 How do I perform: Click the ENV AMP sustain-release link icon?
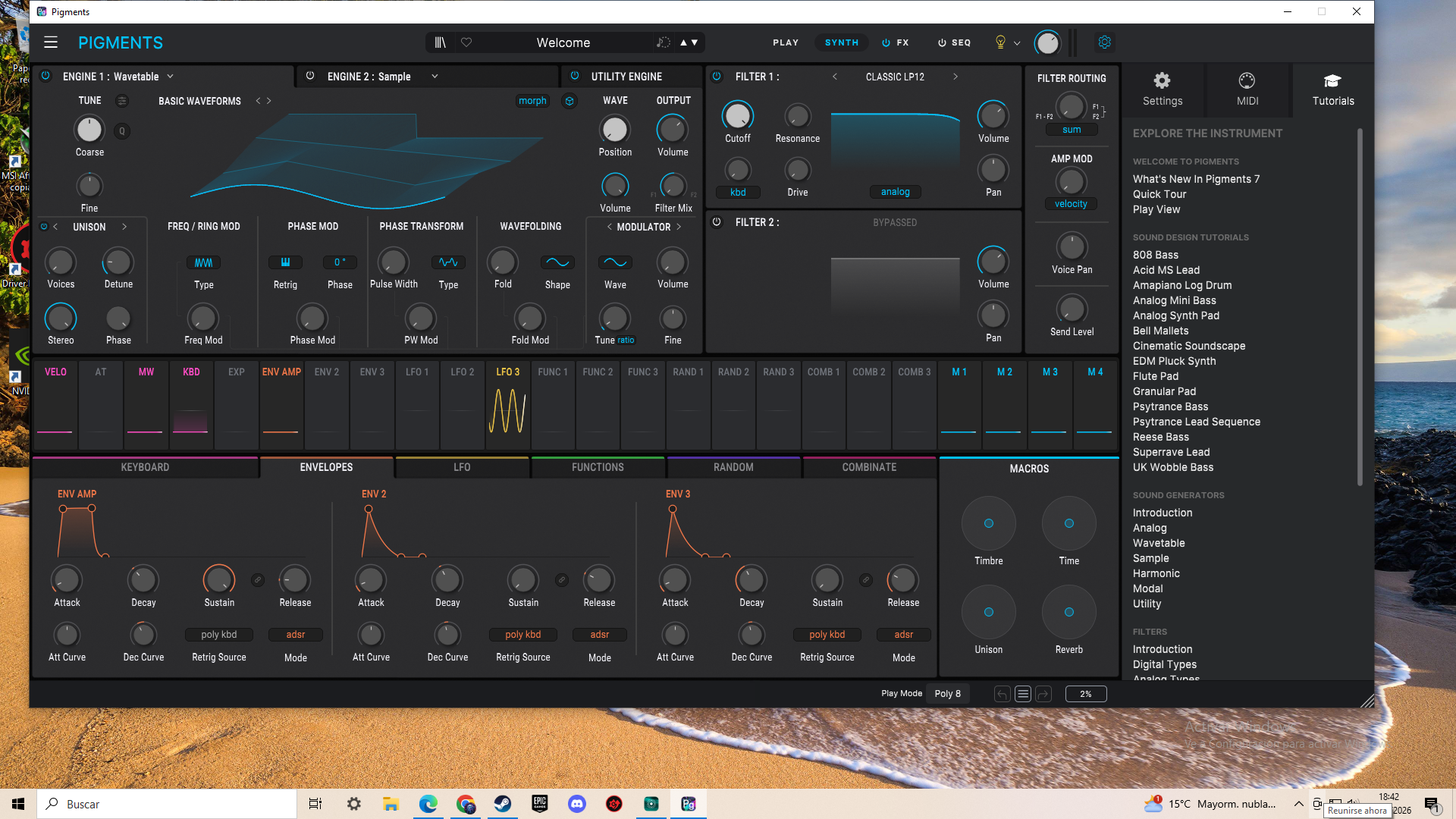click(258, 580)
